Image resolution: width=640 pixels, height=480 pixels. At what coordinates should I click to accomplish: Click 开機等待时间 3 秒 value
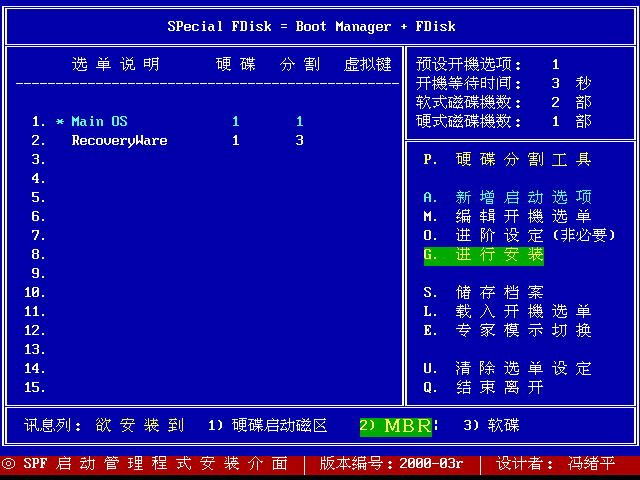click(571, 83)
